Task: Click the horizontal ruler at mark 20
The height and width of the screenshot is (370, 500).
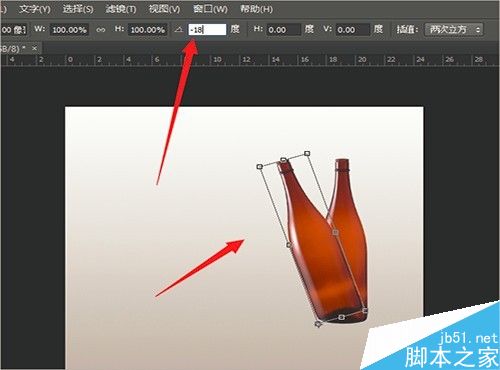Action: coord(362,59)
